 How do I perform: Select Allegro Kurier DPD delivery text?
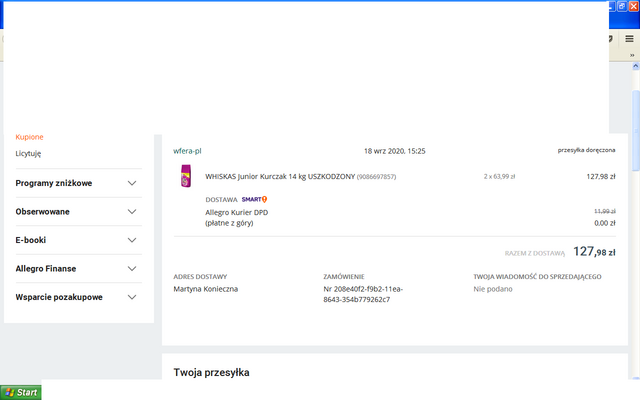237,213
